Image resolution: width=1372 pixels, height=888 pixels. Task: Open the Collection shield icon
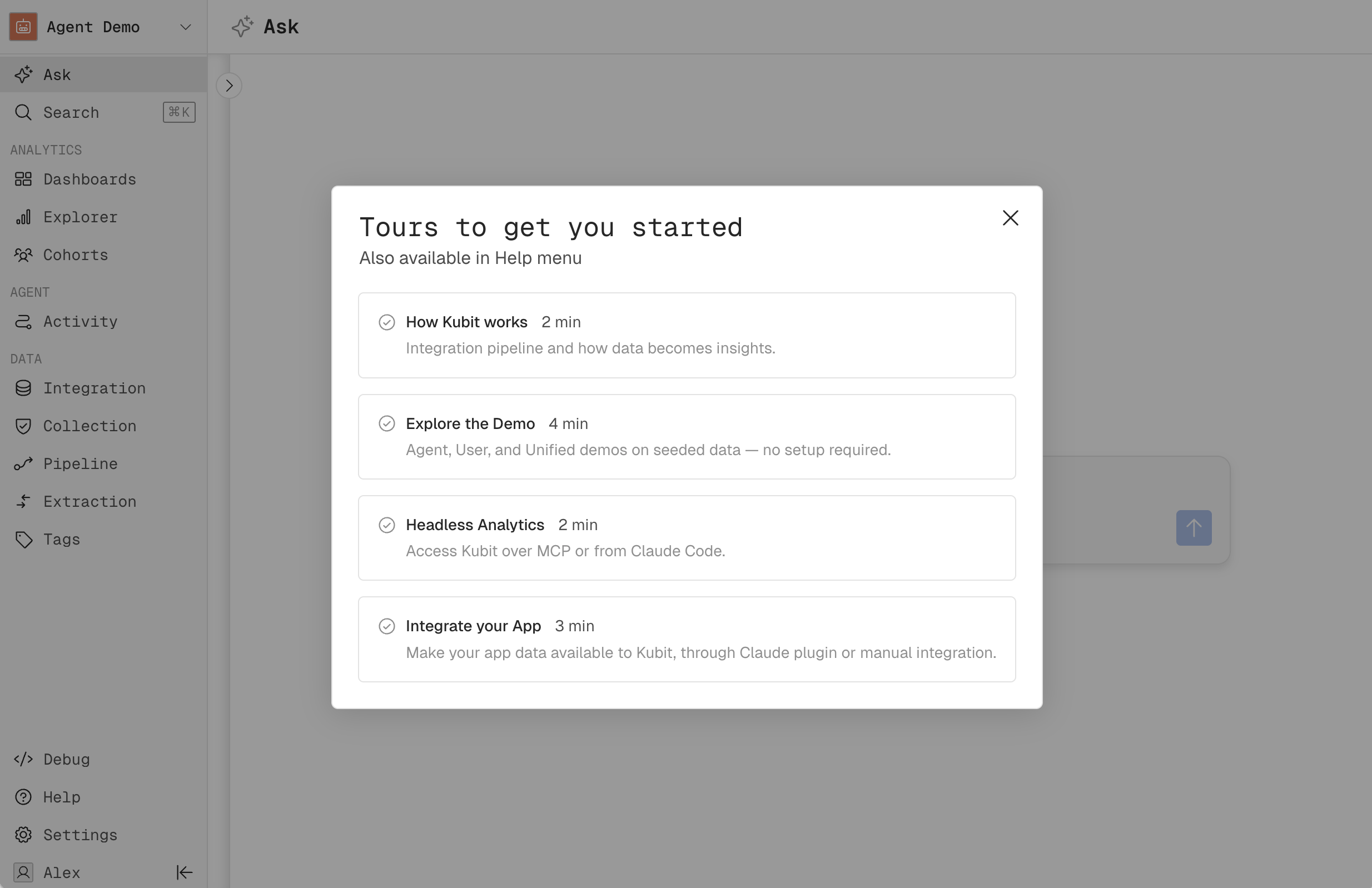point(23,426)
